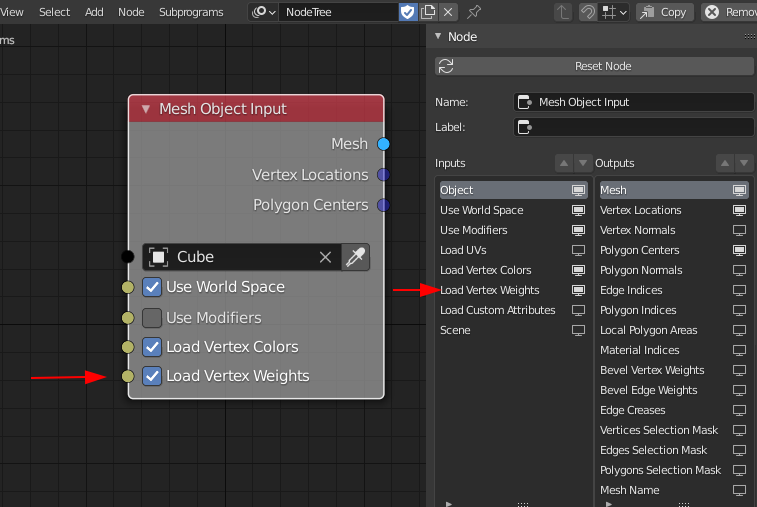Collapse the Node panel triangle
Image resolution: width=757 pixels, height=507 pixels.
coord(438,36)
